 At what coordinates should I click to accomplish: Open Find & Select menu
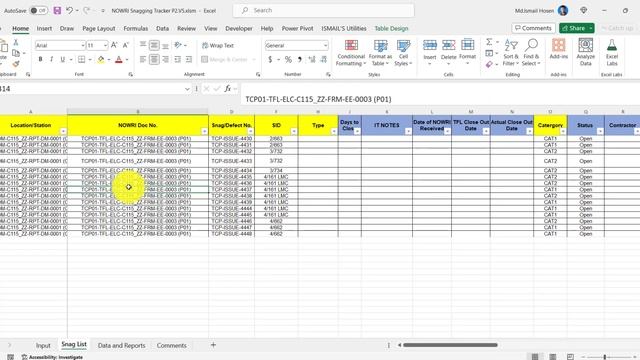(x=531, y=53)
